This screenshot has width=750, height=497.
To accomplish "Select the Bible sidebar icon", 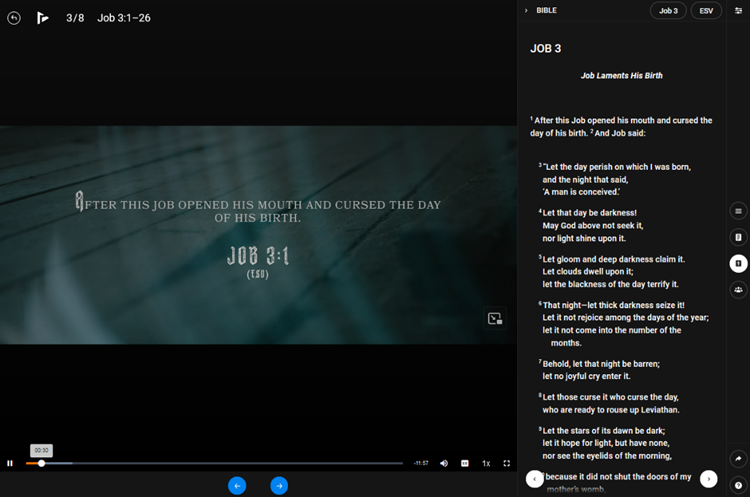I will coord(739,264).
